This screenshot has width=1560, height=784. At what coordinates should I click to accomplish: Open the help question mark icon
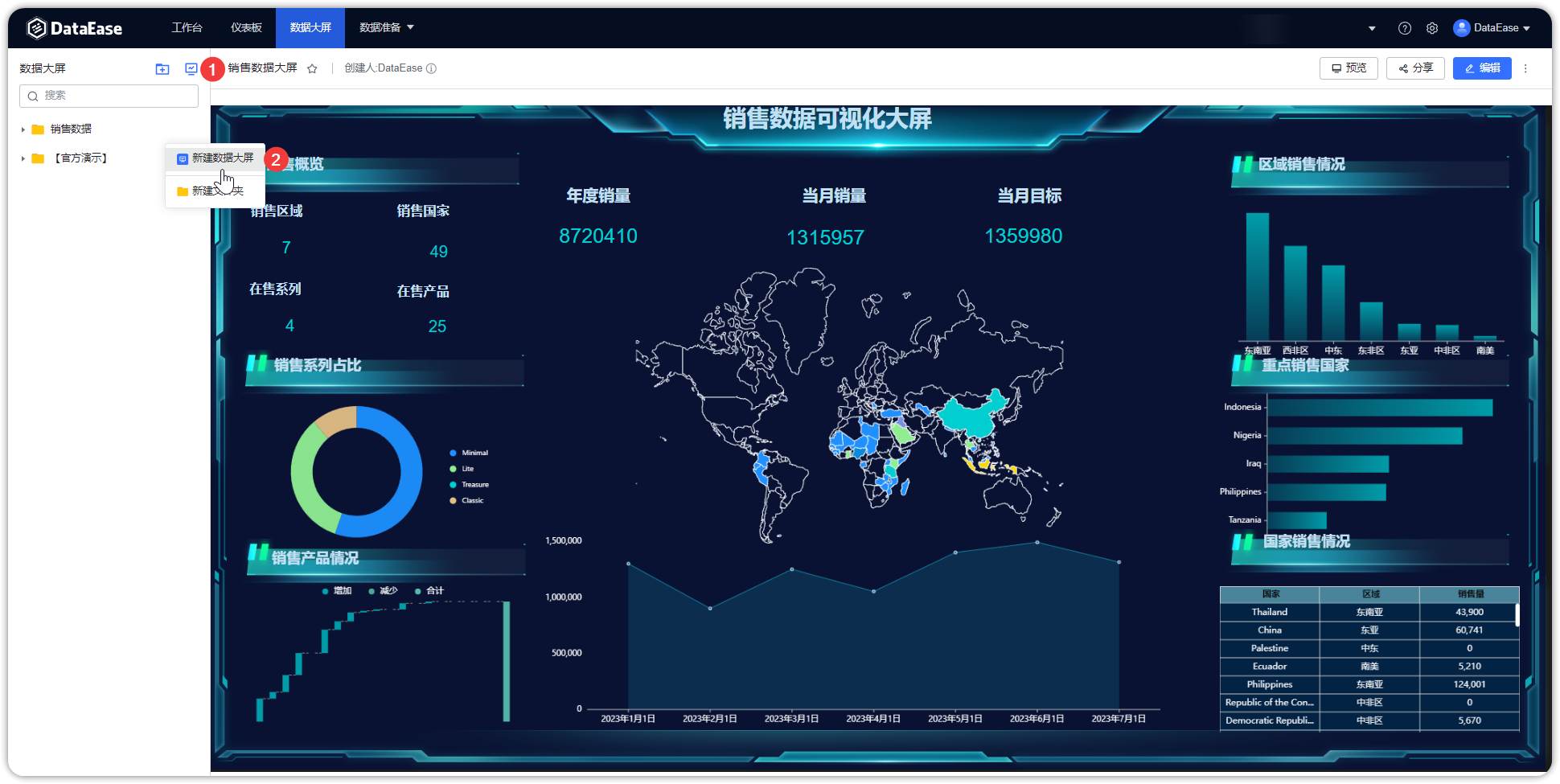[1404, 28]
